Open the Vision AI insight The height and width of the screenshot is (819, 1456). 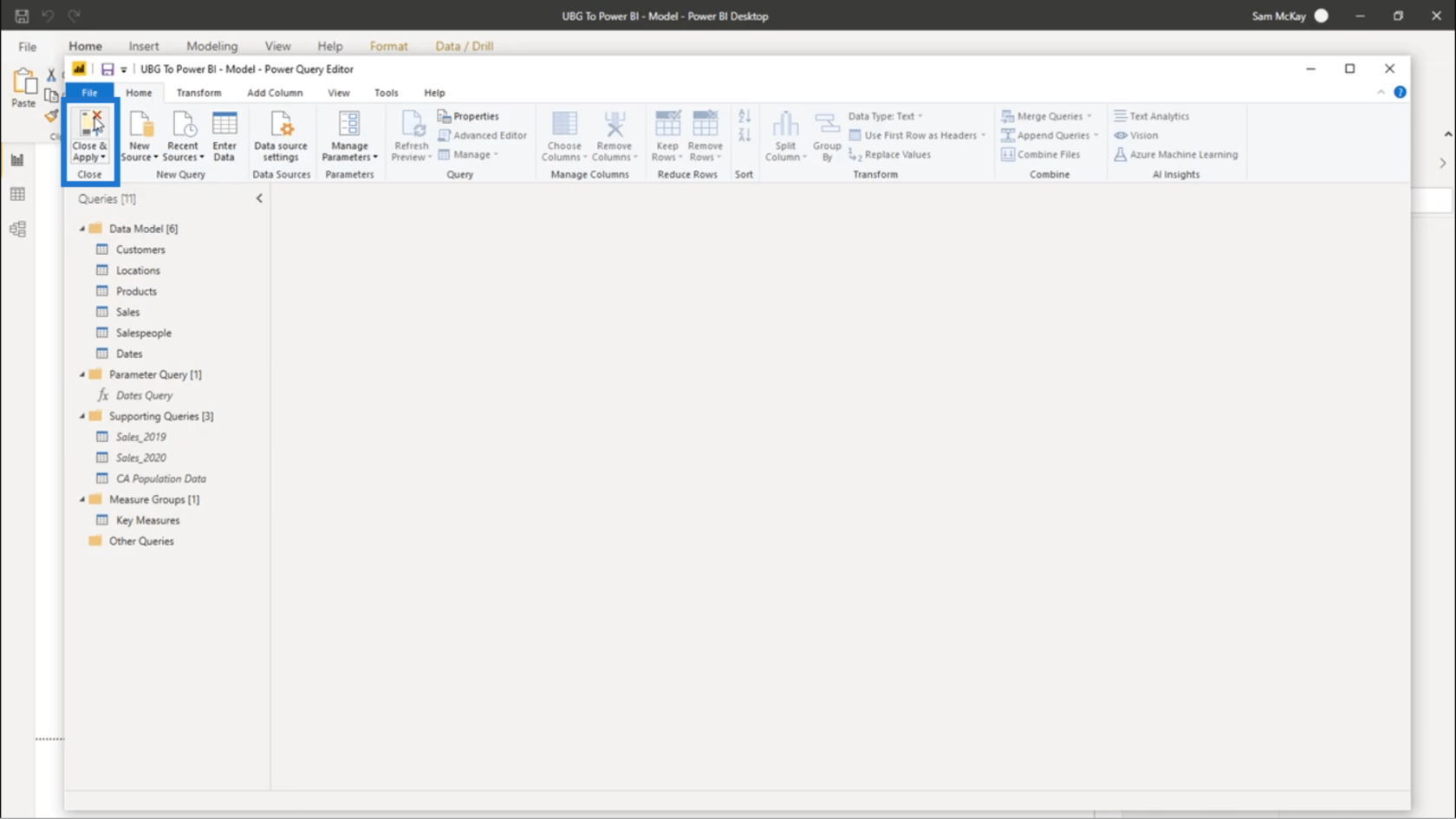(x=1135, y=135)
